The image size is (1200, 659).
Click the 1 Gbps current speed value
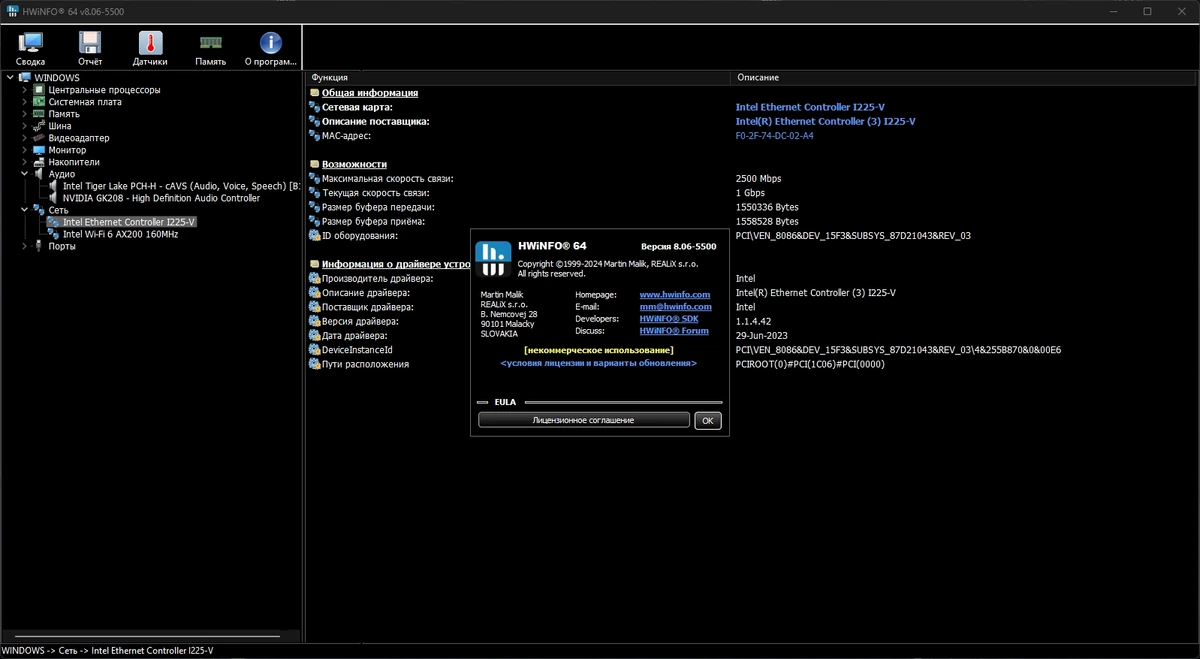click(750, 193)
